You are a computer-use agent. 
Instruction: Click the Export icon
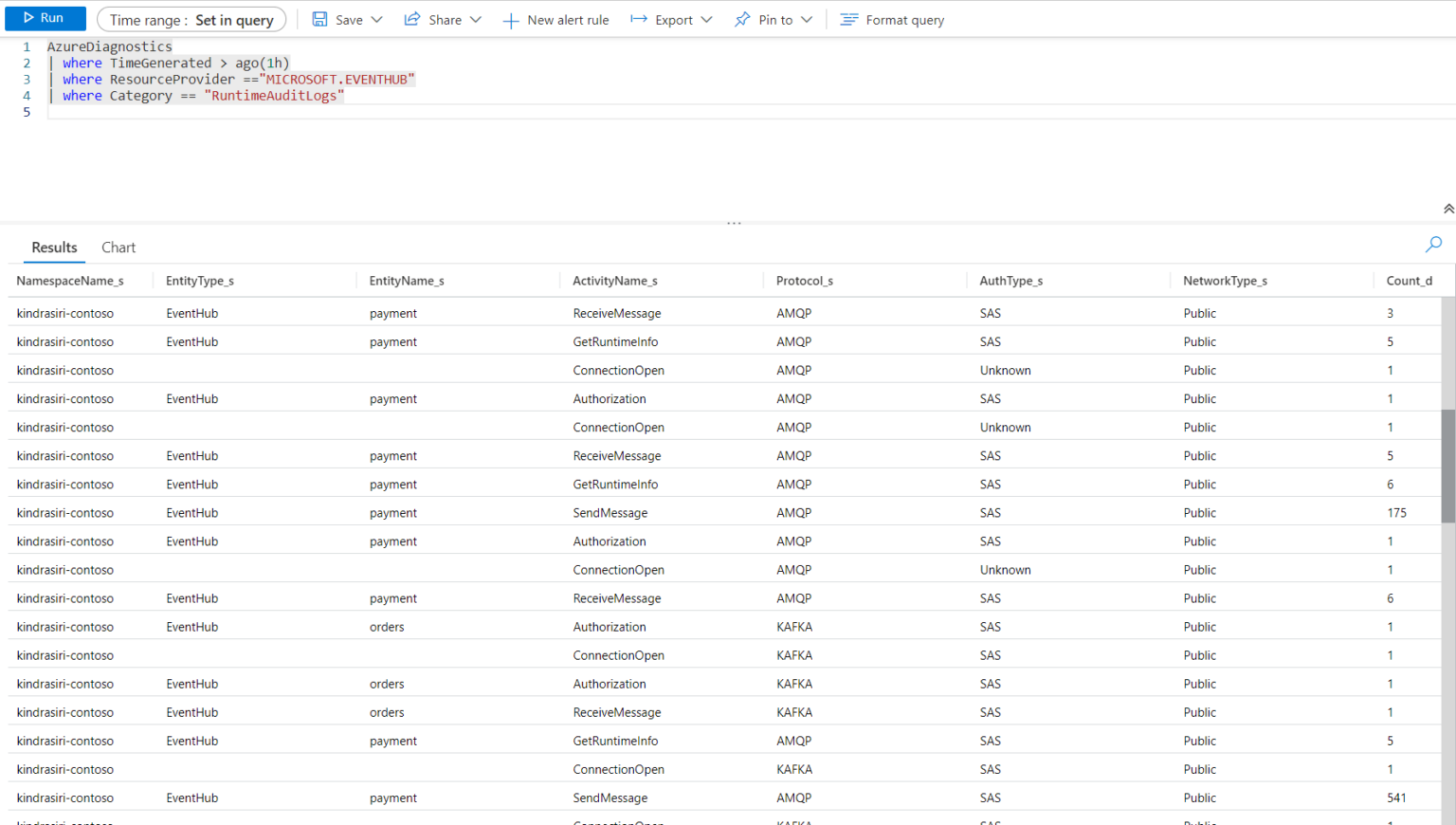(x=637, y=19)
